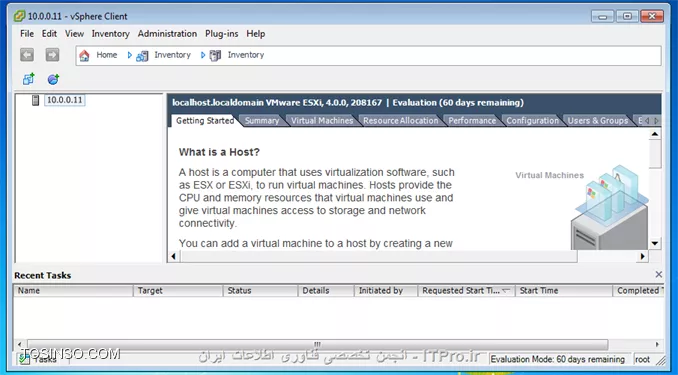The width and height of the screenshot is (678, 375).
Task: Sort by Requested Start Time column
Action: [467, 291]
